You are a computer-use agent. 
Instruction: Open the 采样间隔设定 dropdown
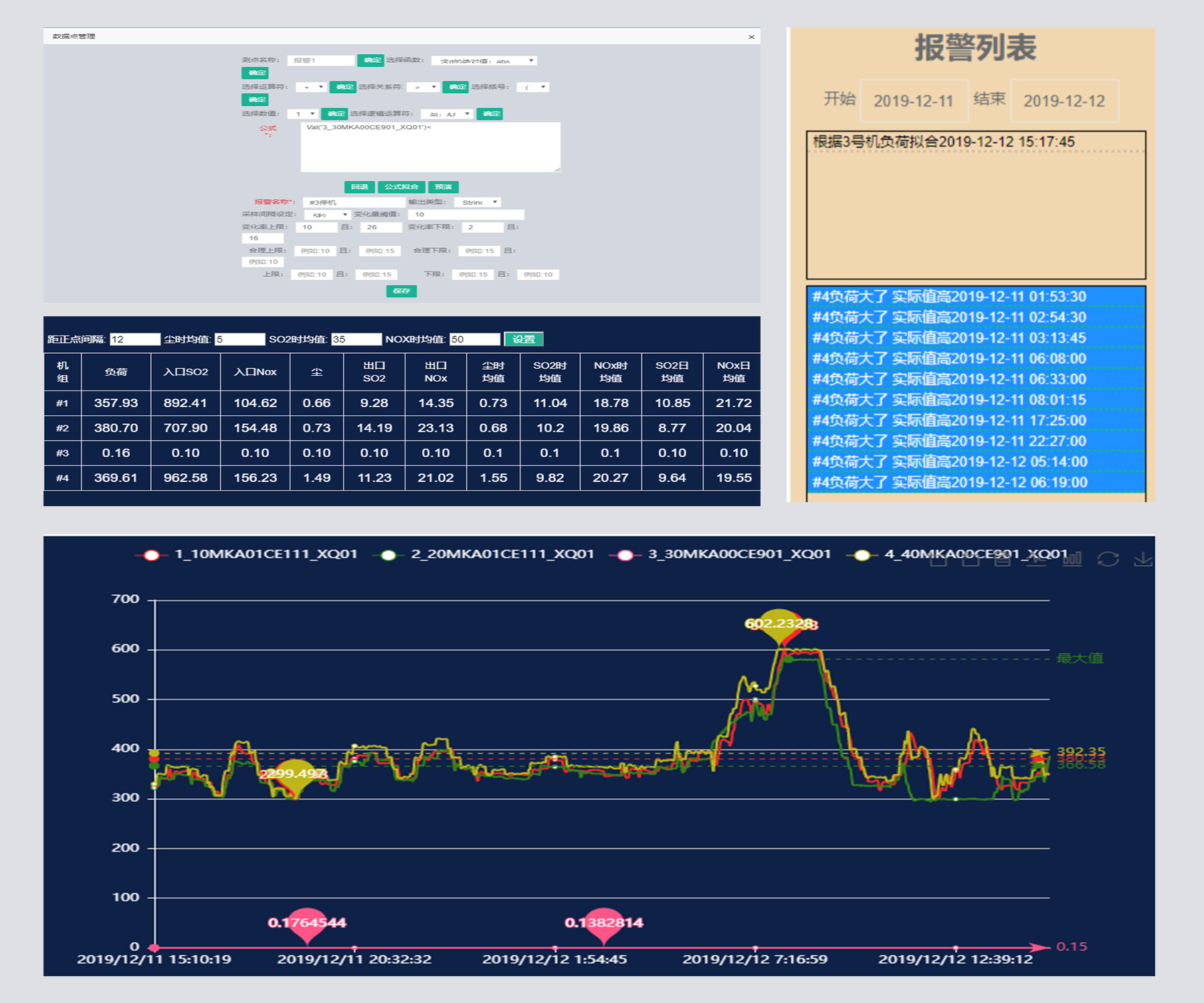(x=327, y=215)
